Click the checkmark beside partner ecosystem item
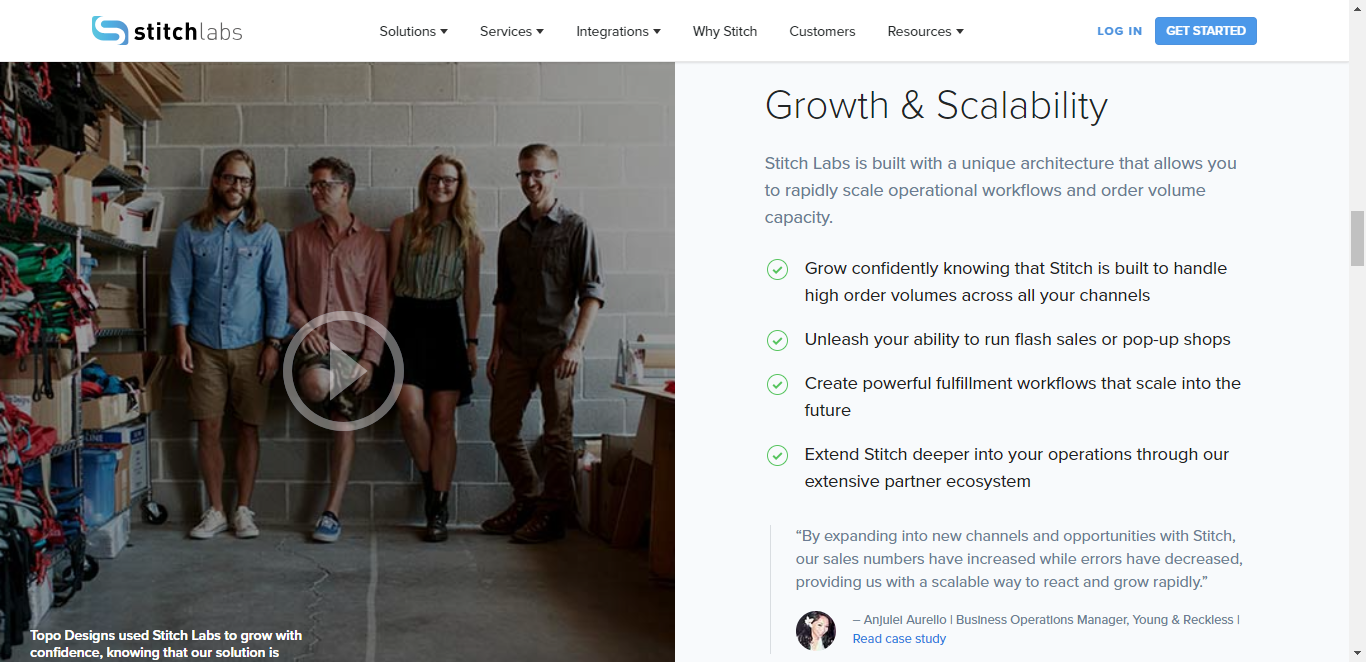The width and height of the screenshot is (1366, 662). point(777,455)
